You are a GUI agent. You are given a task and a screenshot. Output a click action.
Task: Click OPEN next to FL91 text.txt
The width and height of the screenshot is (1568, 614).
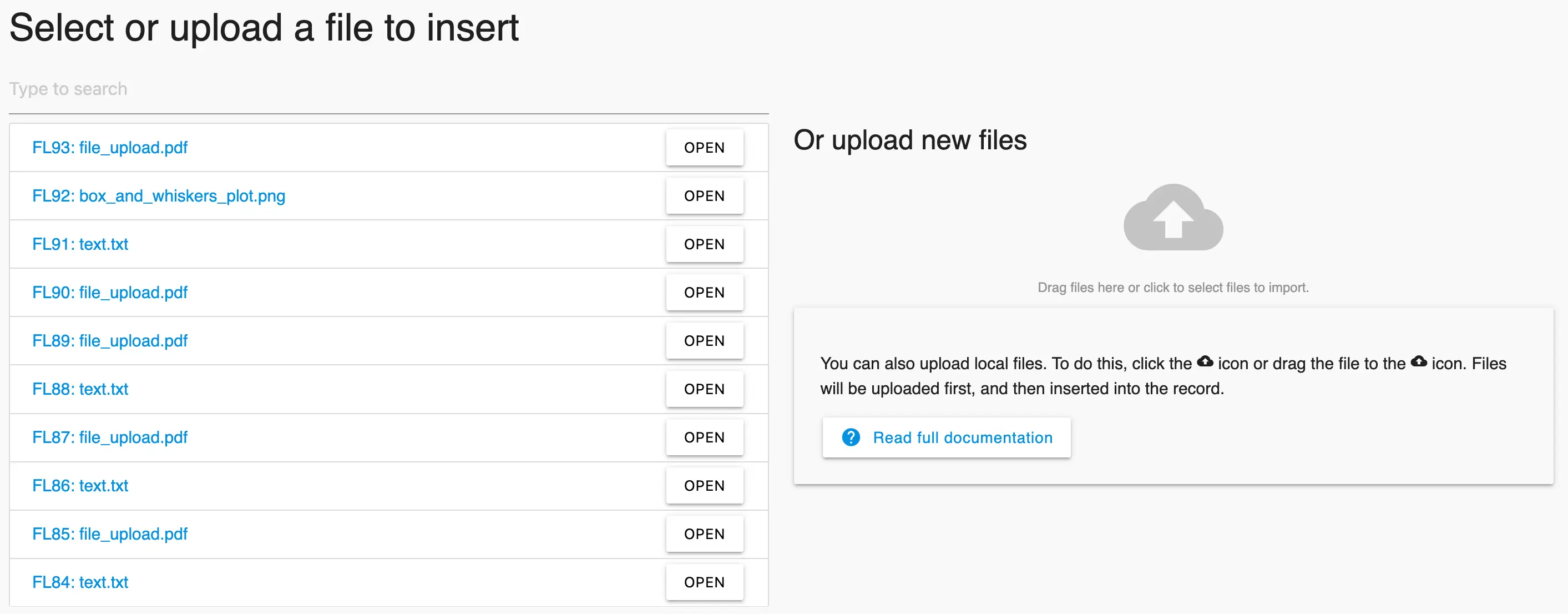(704, 244)
